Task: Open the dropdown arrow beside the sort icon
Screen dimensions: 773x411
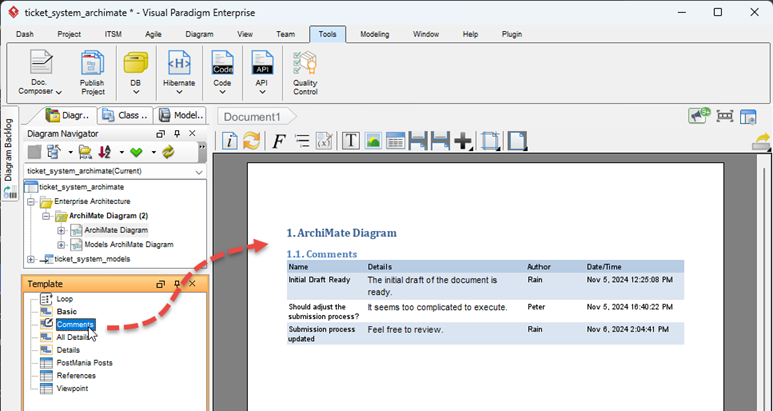Action: (121, 152)
